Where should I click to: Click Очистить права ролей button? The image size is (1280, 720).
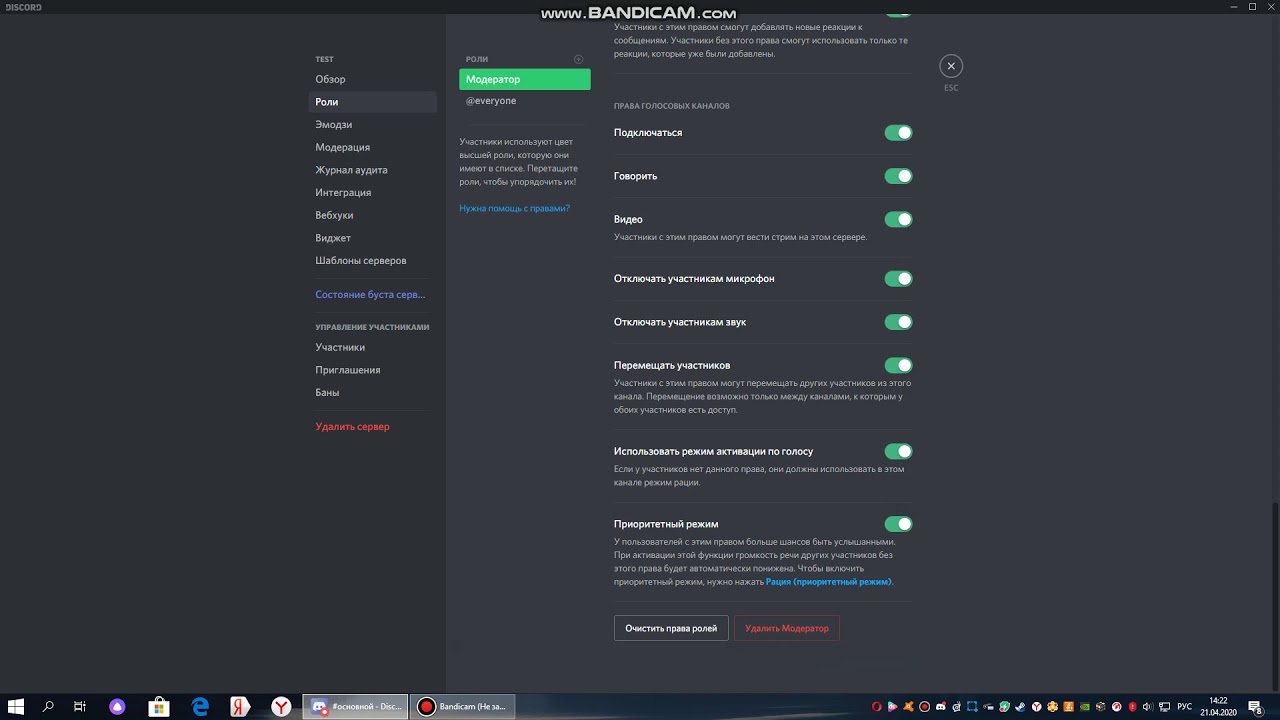671,628
